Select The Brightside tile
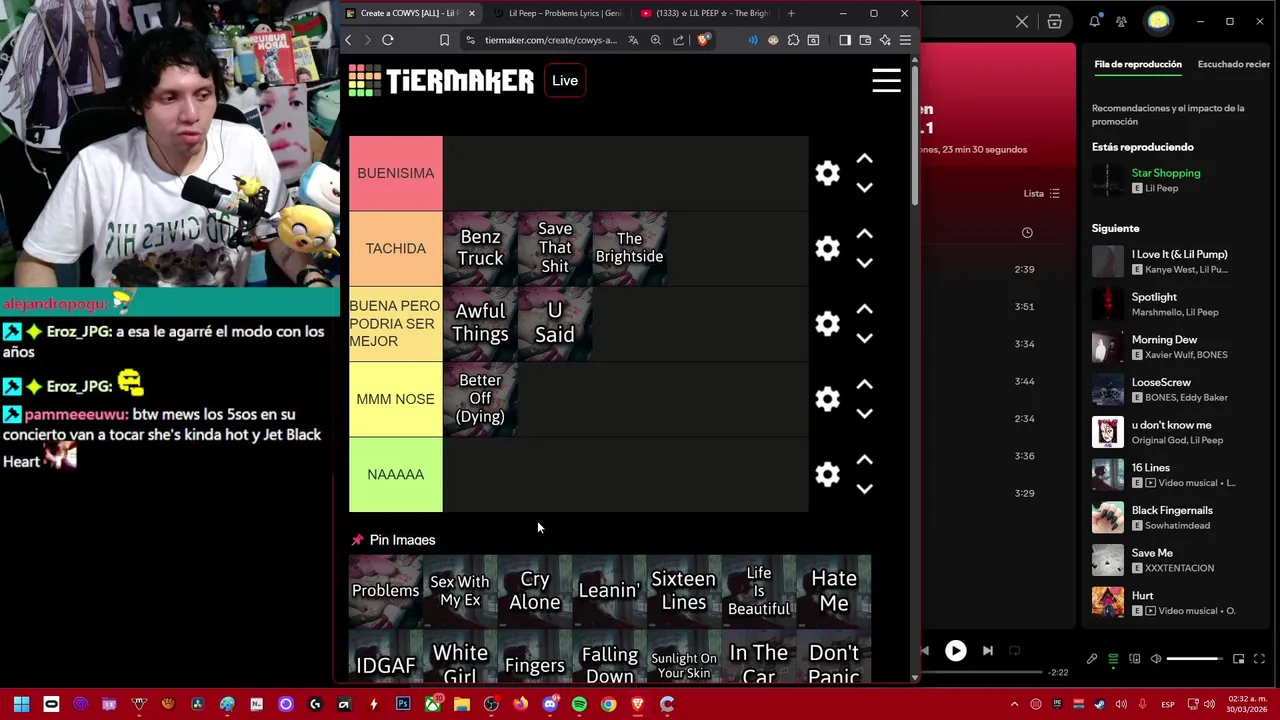This screenshot has width=1280, height=720. click(629, 248)
